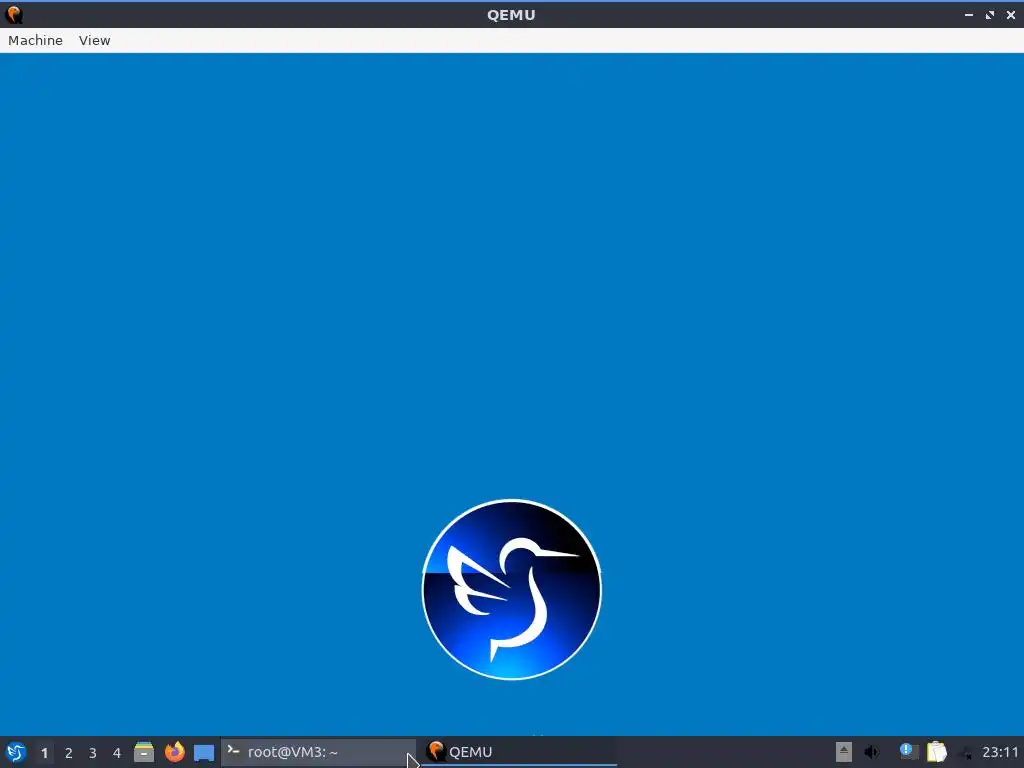Click the show desktop icon
The height and width of the screenshot is (768, 1024).
pyautogui.click(x=204, y=752)
